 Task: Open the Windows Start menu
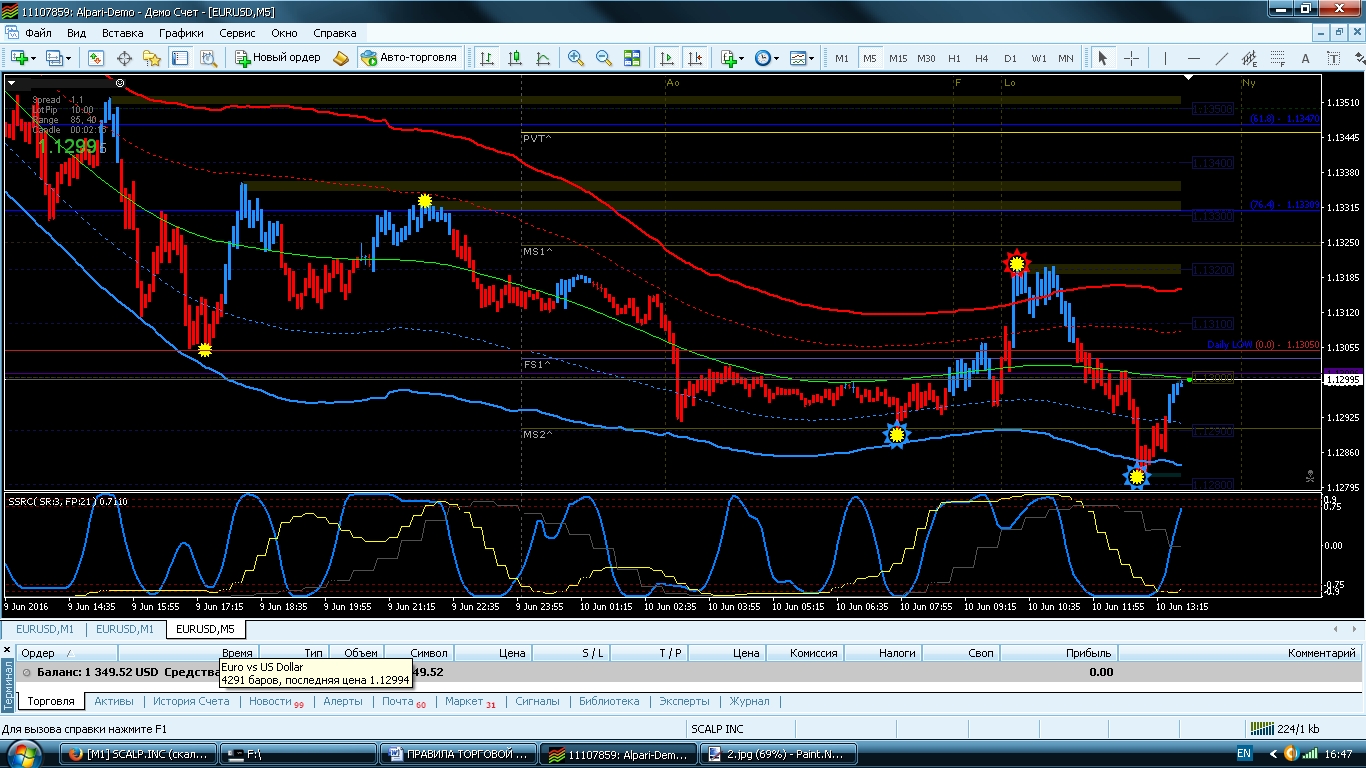(24, 753)
